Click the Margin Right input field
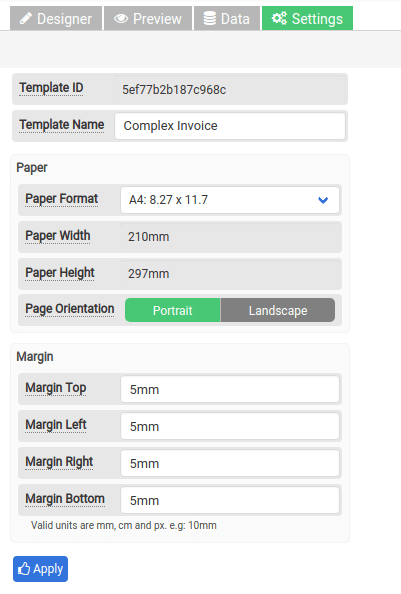The height and width of the screenshot is (594, 401). 230,463
